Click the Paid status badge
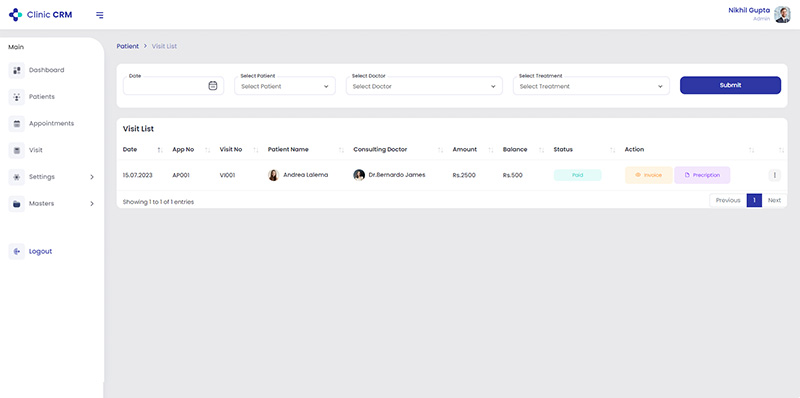This screenshot has width=800, height=398. (578, 175)
